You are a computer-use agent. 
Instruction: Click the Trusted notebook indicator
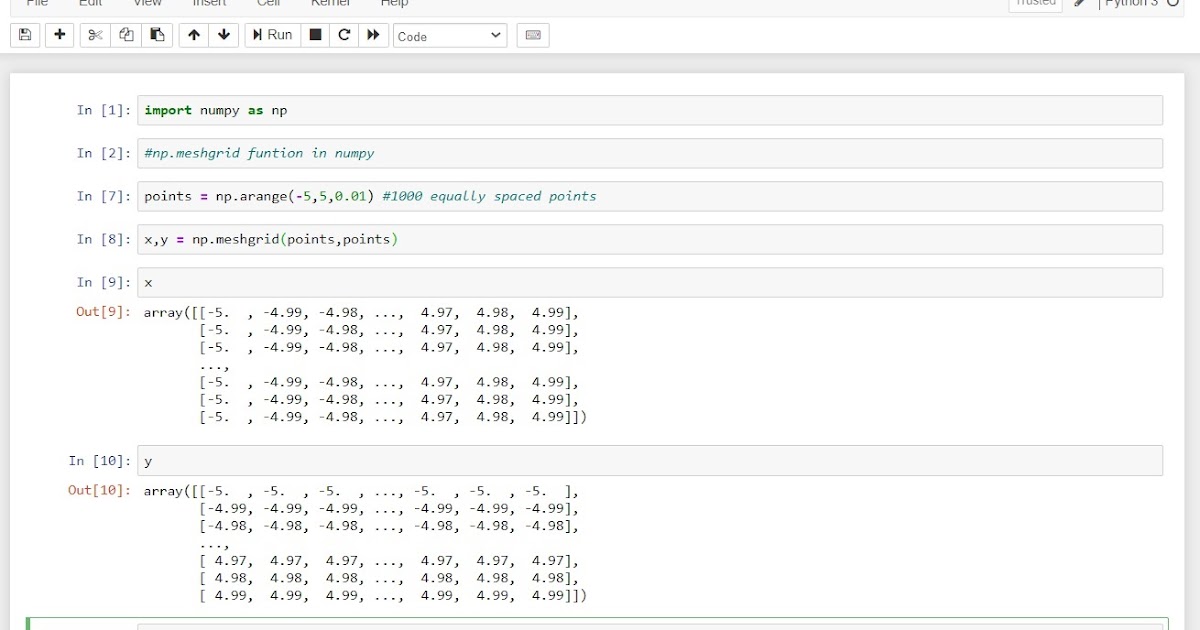(1035, 3)
